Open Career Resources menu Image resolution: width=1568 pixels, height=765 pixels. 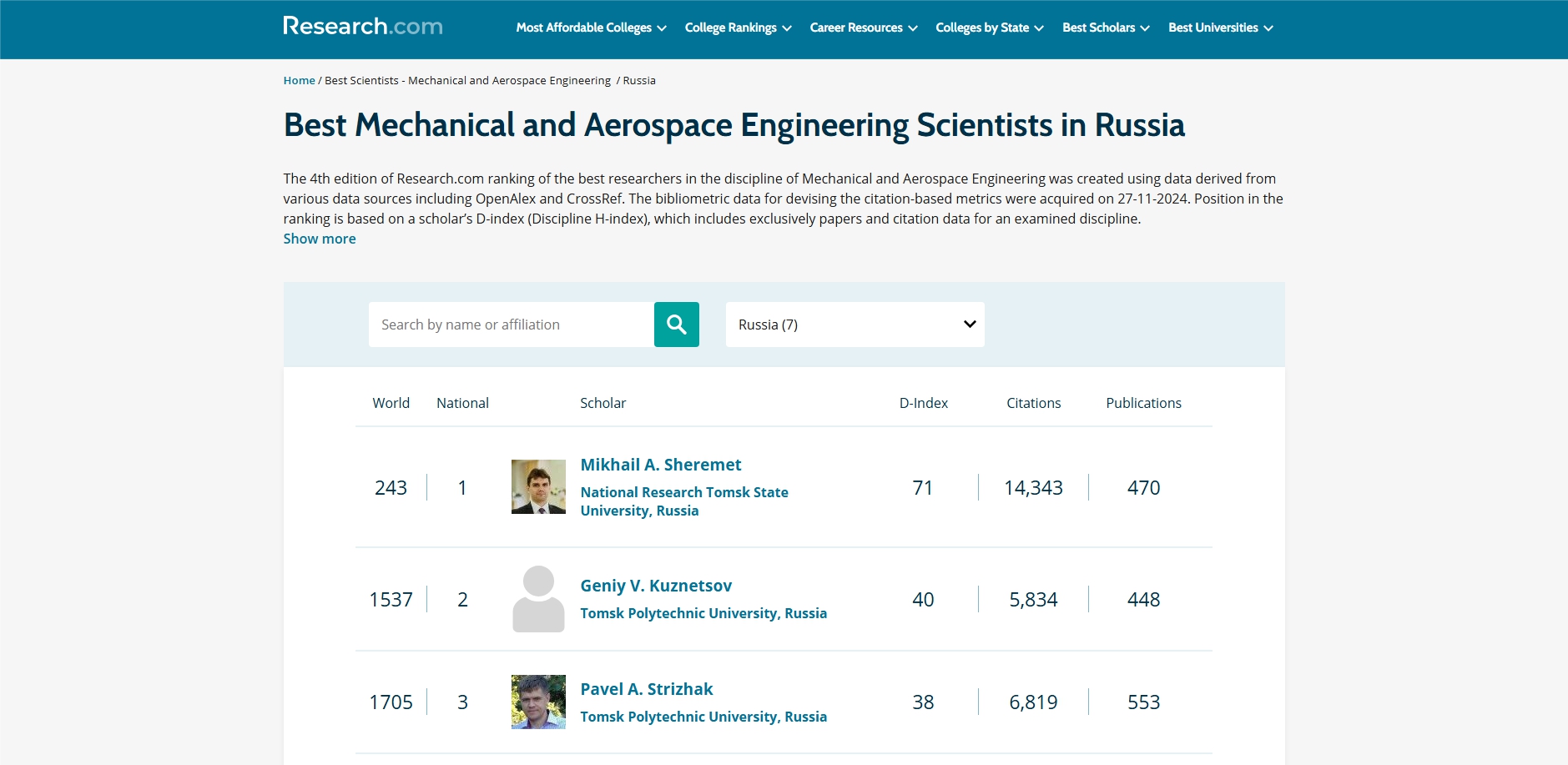(864, 28)
